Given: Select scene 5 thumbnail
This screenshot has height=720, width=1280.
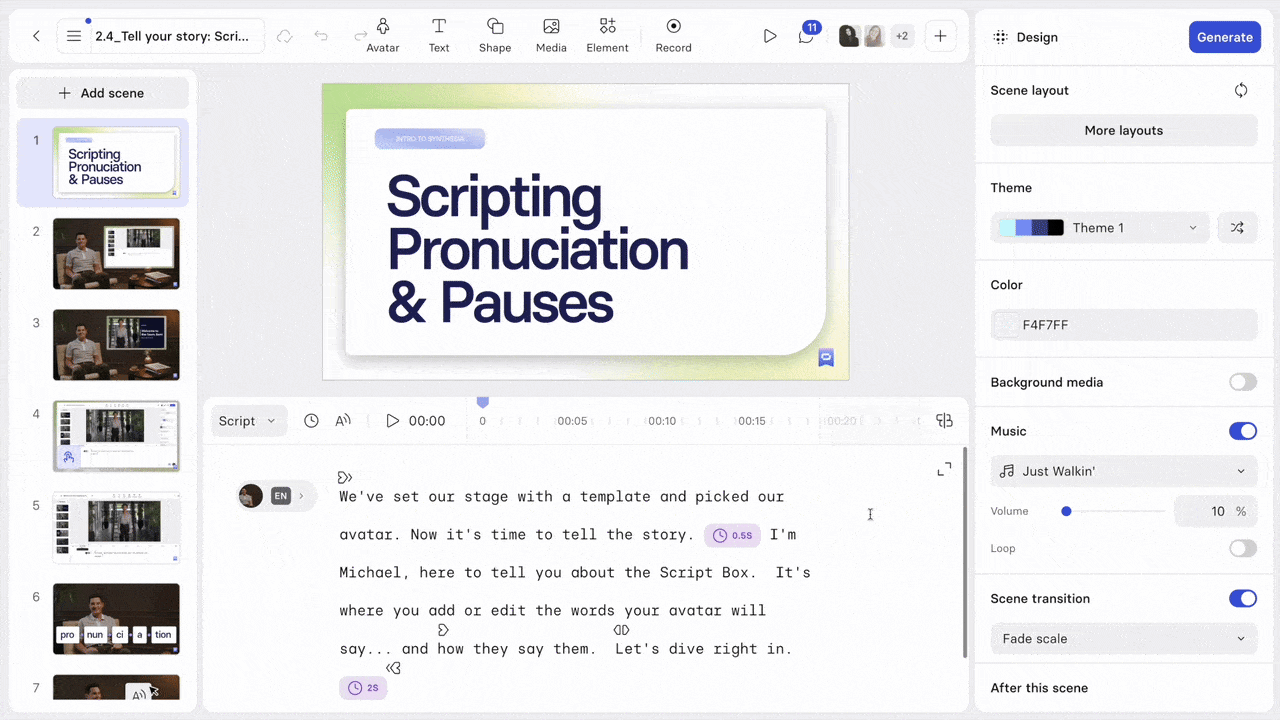Looking at the screenshot, I should (116, 528).
